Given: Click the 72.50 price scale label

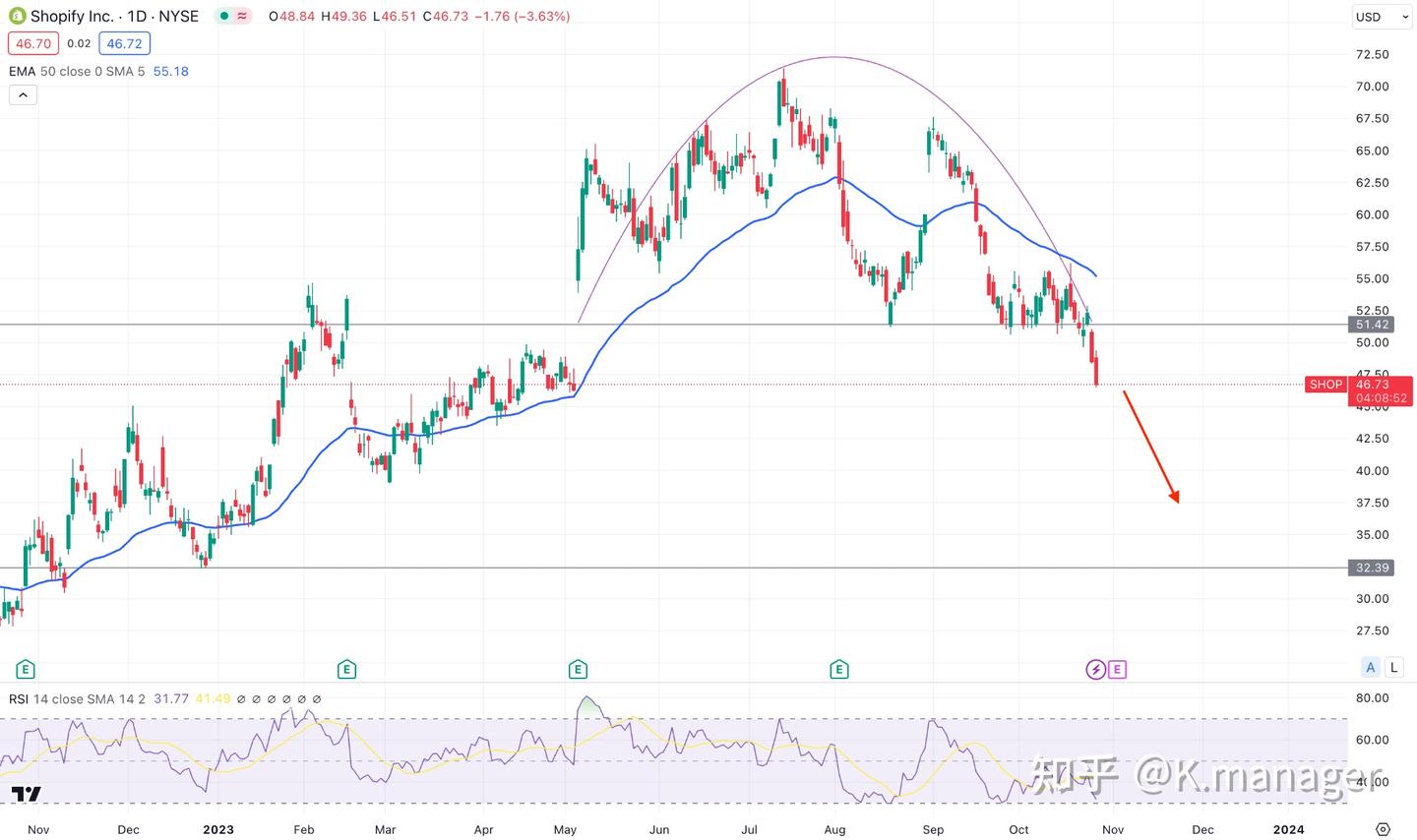Looking at the screenshot, I should 1372,55.
